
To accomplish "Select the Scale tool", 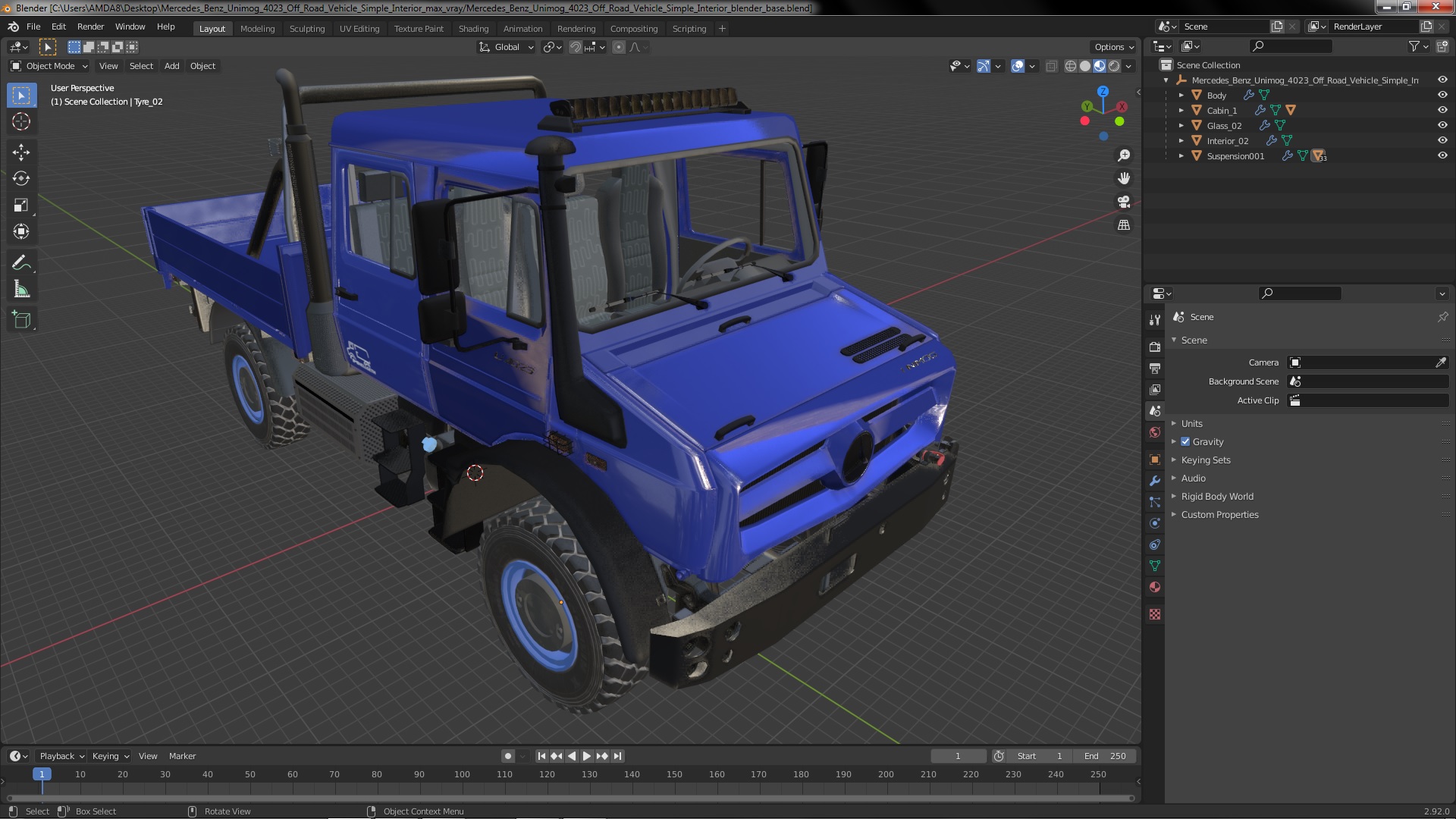I will pyautogui.click(x=21, y=205).
